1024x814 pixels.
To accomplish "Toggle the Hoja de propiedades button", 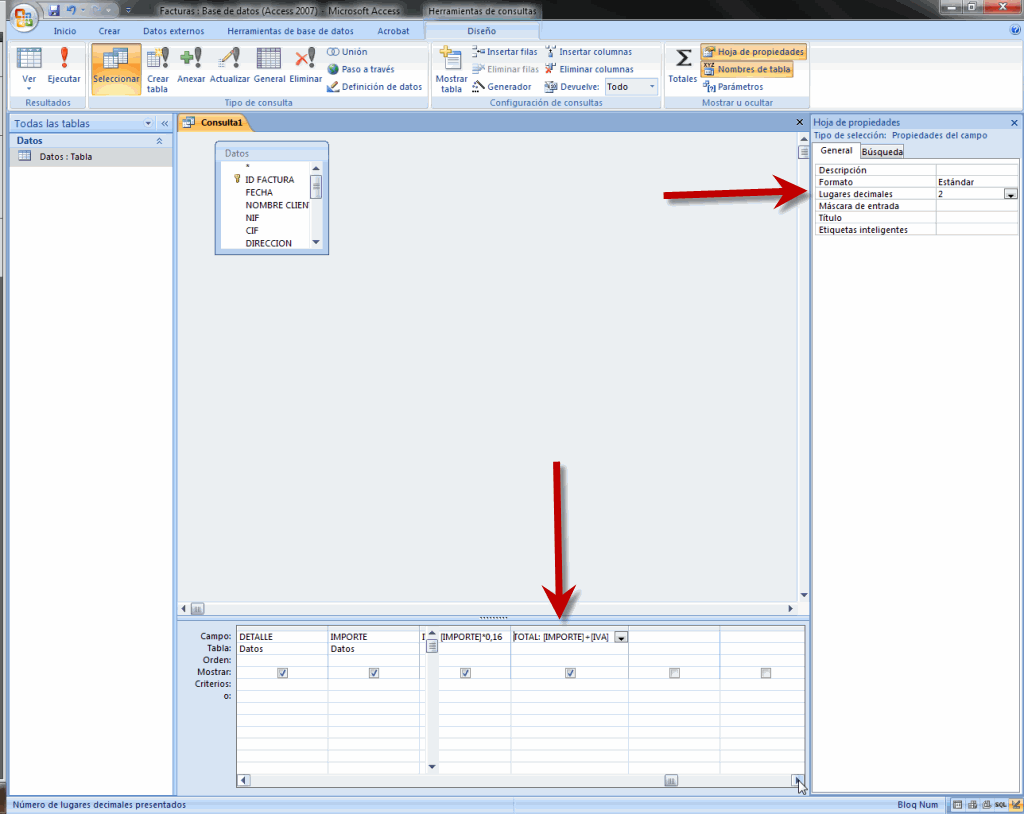I will pyautogui.click(x=753, y=51).
